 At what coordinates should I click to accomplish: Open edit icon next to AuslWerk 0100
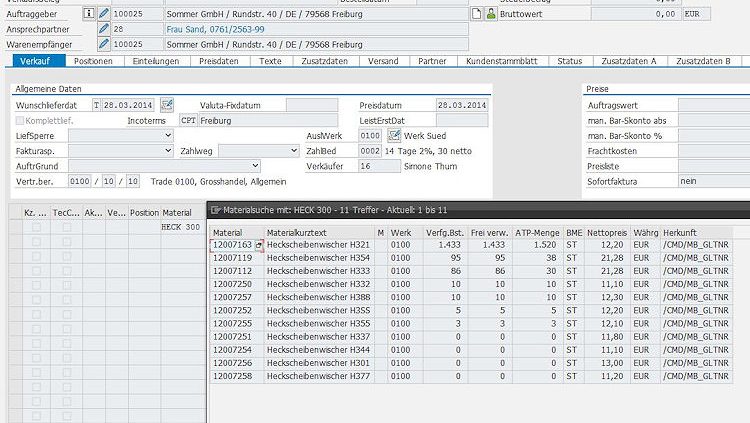coord(394,135)
